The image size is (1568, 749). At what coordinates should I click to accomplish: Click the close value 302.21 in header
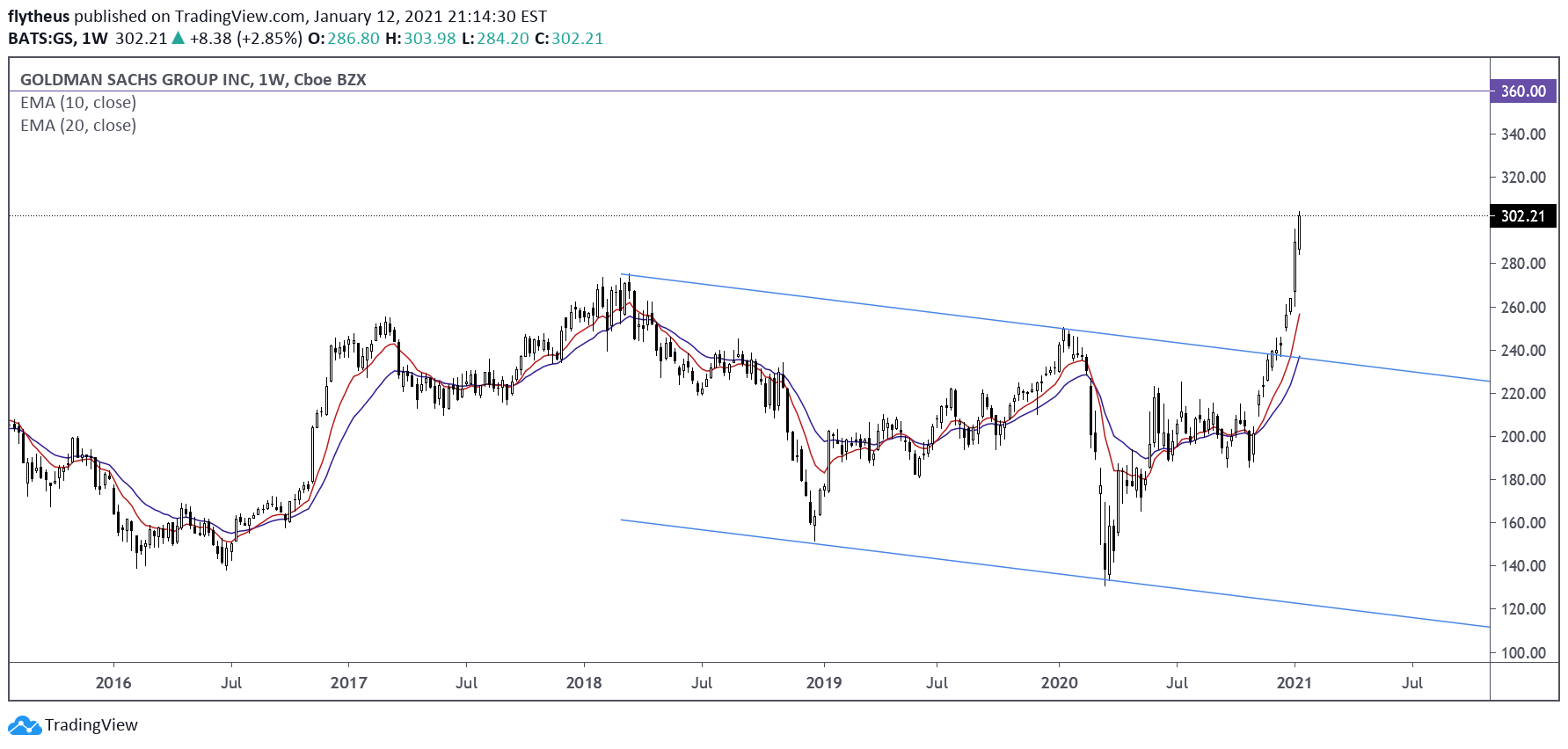(x=578, y=39)
